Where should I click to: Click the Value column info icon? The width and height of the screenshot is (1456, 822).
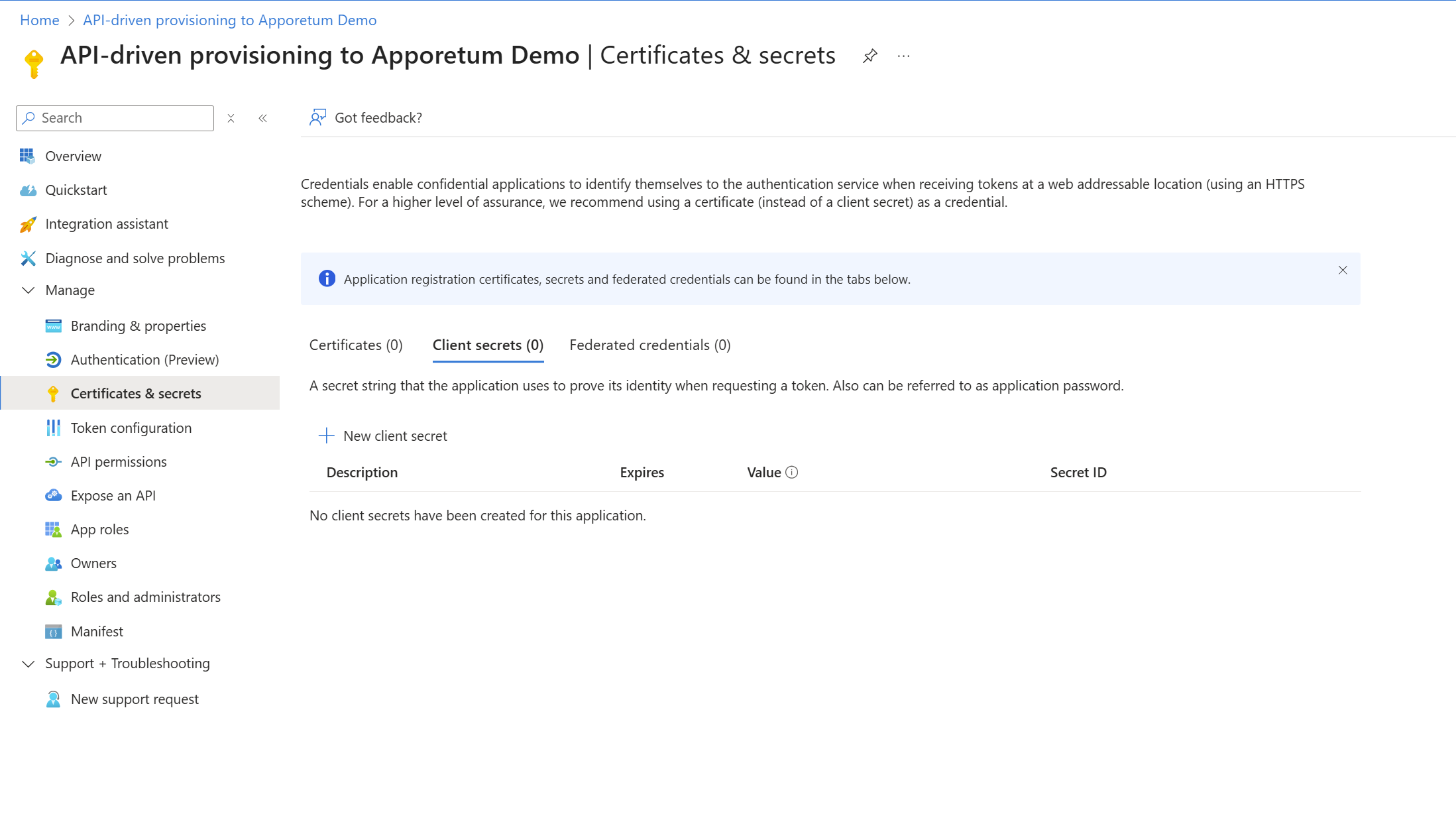(x=791, y=472)
